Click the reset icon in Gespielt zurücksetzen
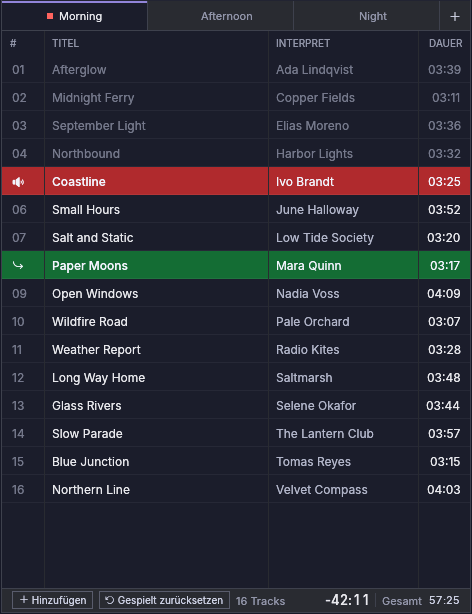The width and height of the screenshot is (472, 614). click(109, 600)
